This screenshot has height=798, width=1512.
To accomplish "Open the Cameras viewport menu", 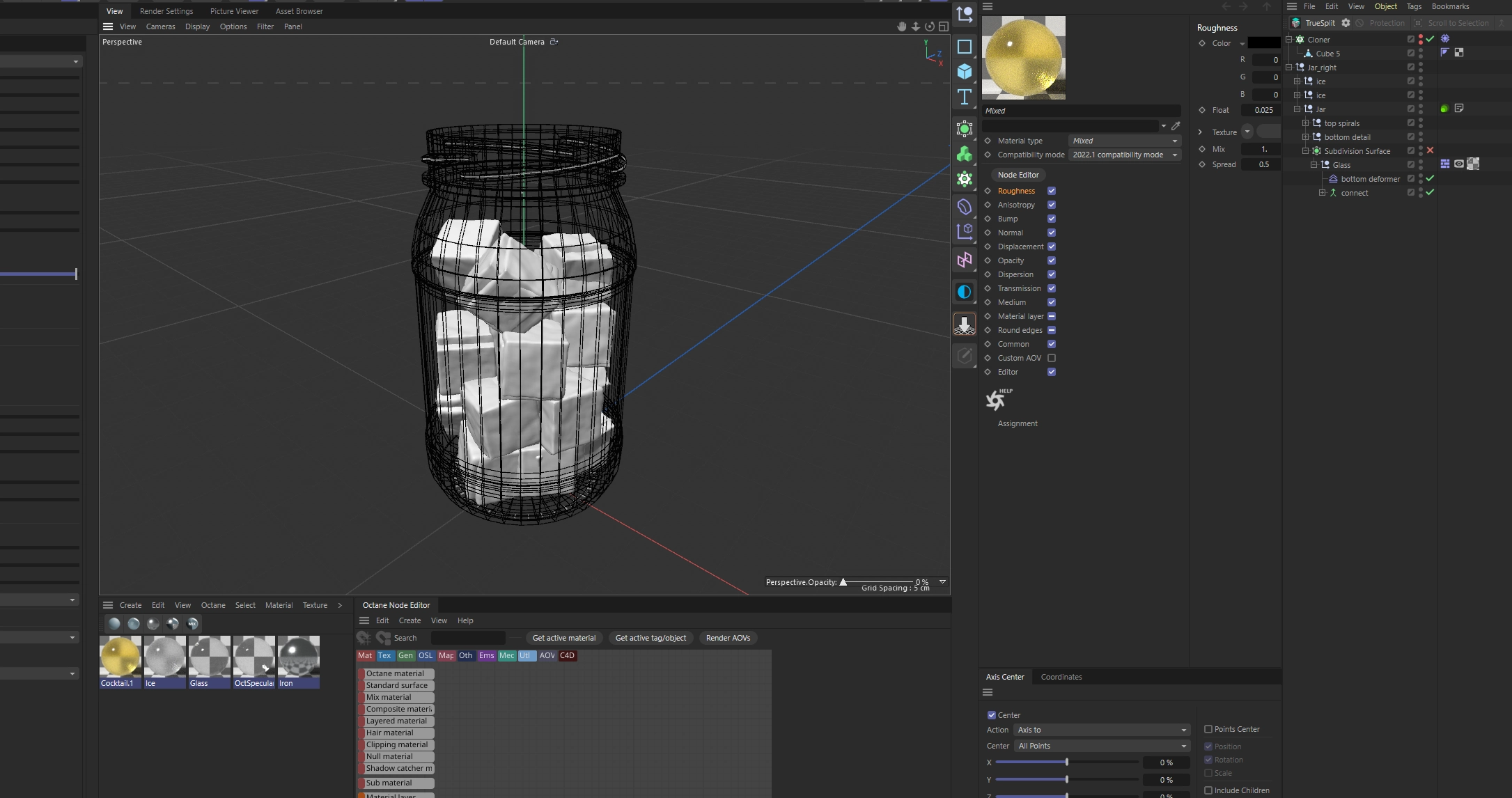I will click(x=160, y=26).
